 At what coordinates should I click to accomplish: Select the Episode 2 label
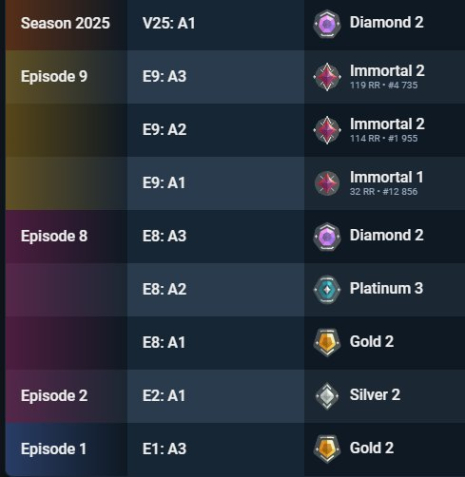(x=54, y=396)
